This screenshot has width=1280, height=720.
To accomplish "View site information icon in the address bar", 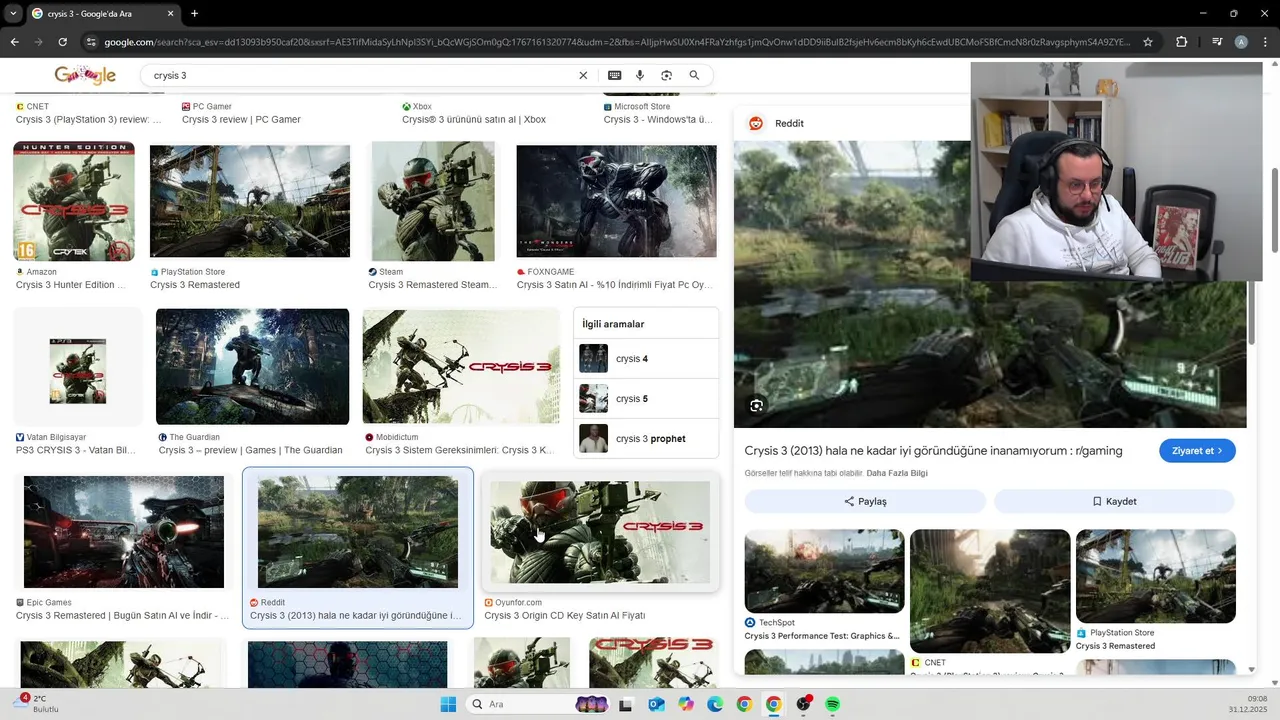I will tap(91, 42).
